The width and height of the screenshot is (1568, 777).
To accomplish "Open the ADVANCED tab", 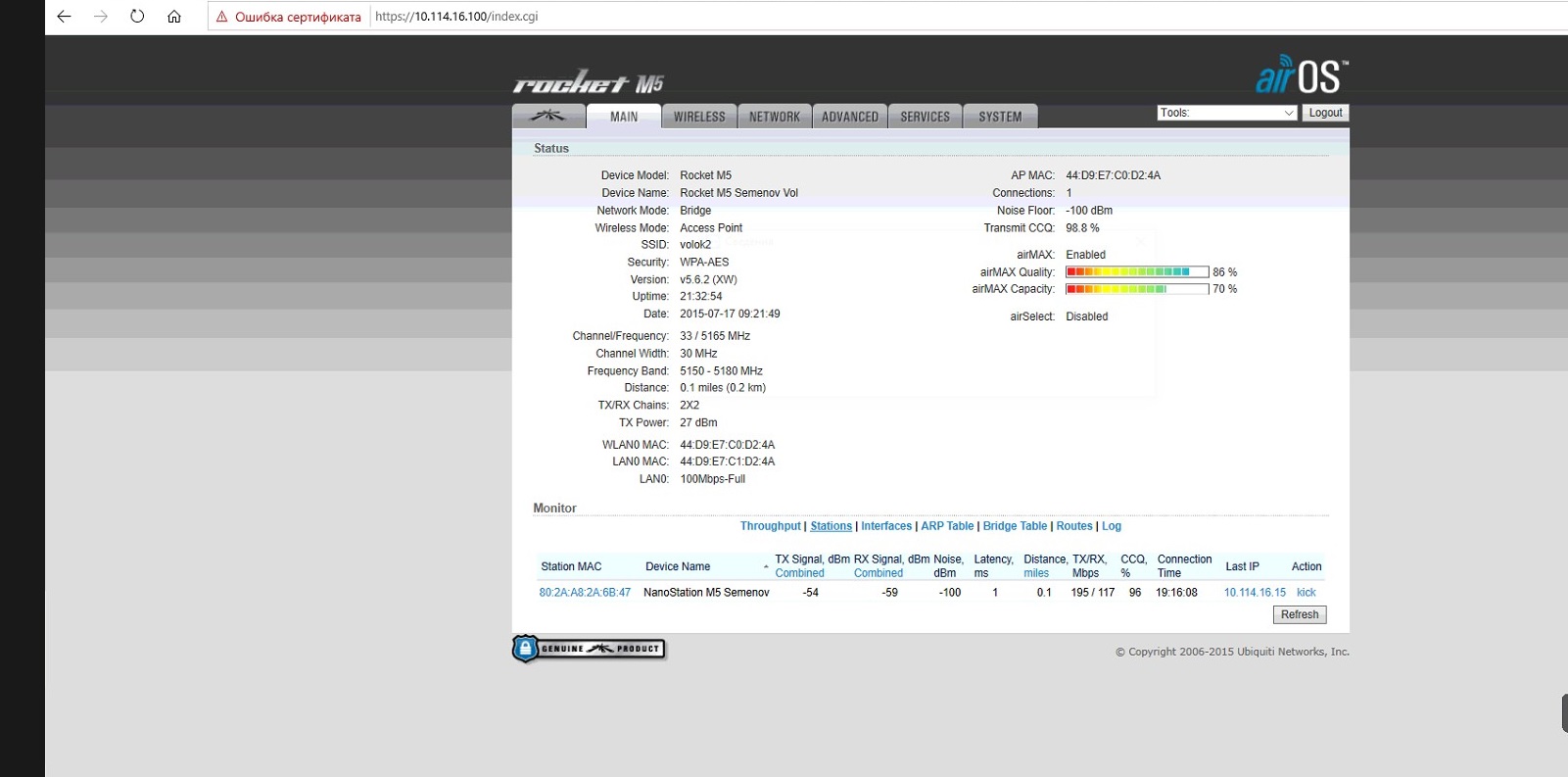I will click(850, 116).
